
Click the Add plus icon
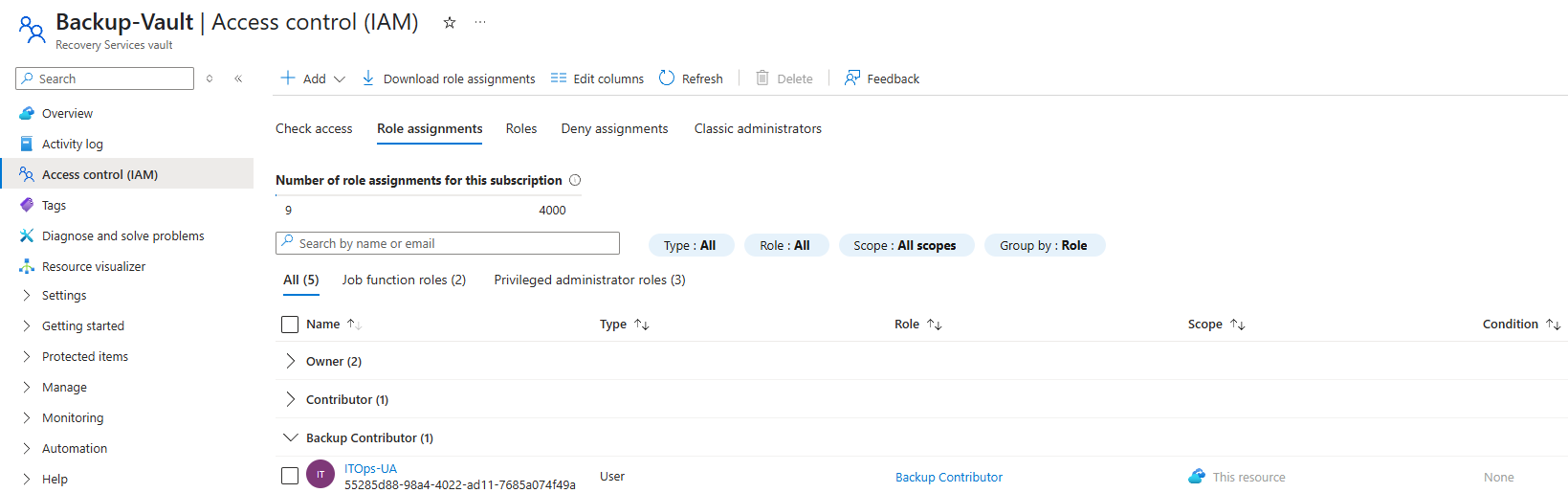click(x=287, y=78)
